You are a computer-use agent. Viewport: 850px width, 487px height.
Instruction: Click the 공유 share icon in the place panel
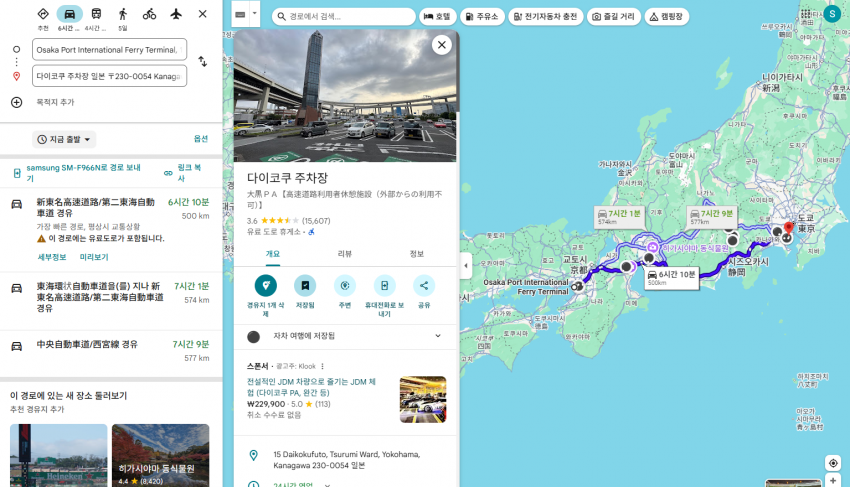tap(424, 286)
